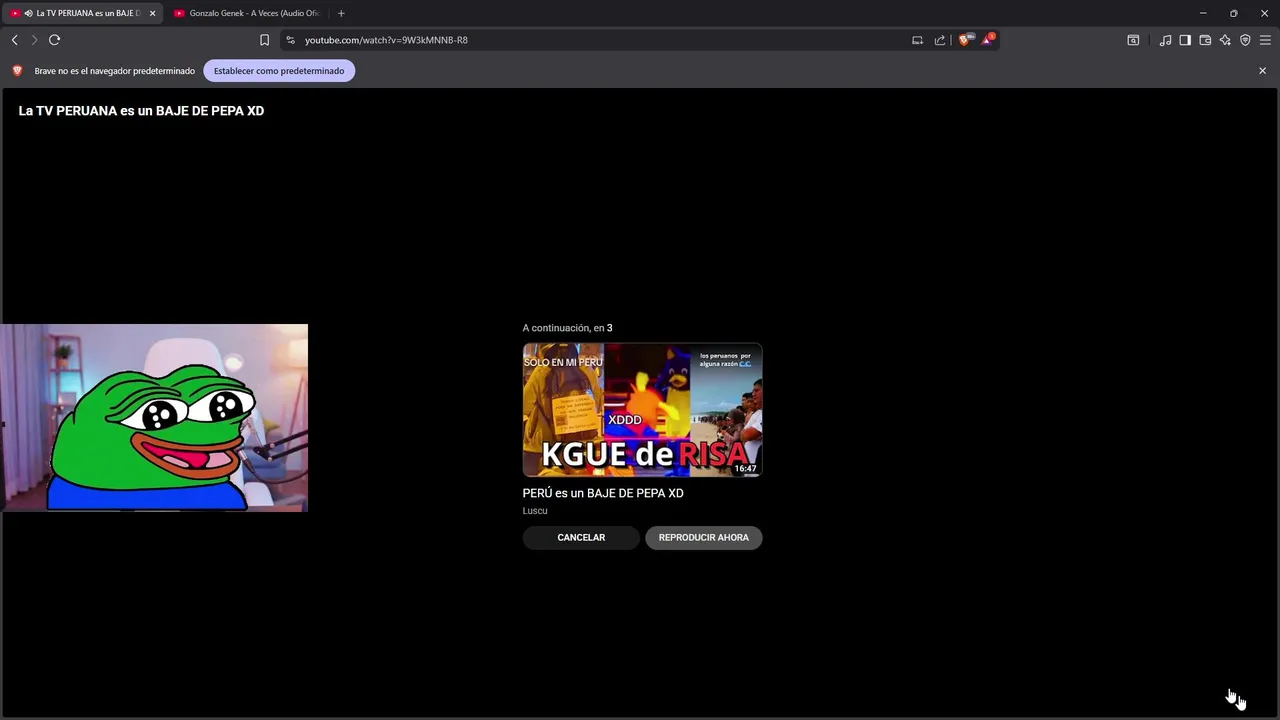Share this page using the share icon
This screenshot has height=720, width=1280.
click(940, 40)
